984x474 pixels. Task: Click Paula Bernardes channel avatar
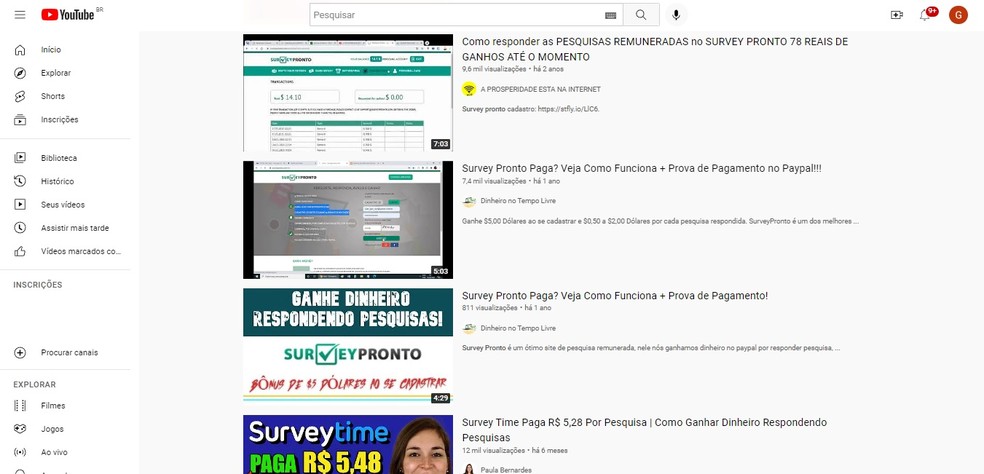pyautogui.click(x=469, y=470)
